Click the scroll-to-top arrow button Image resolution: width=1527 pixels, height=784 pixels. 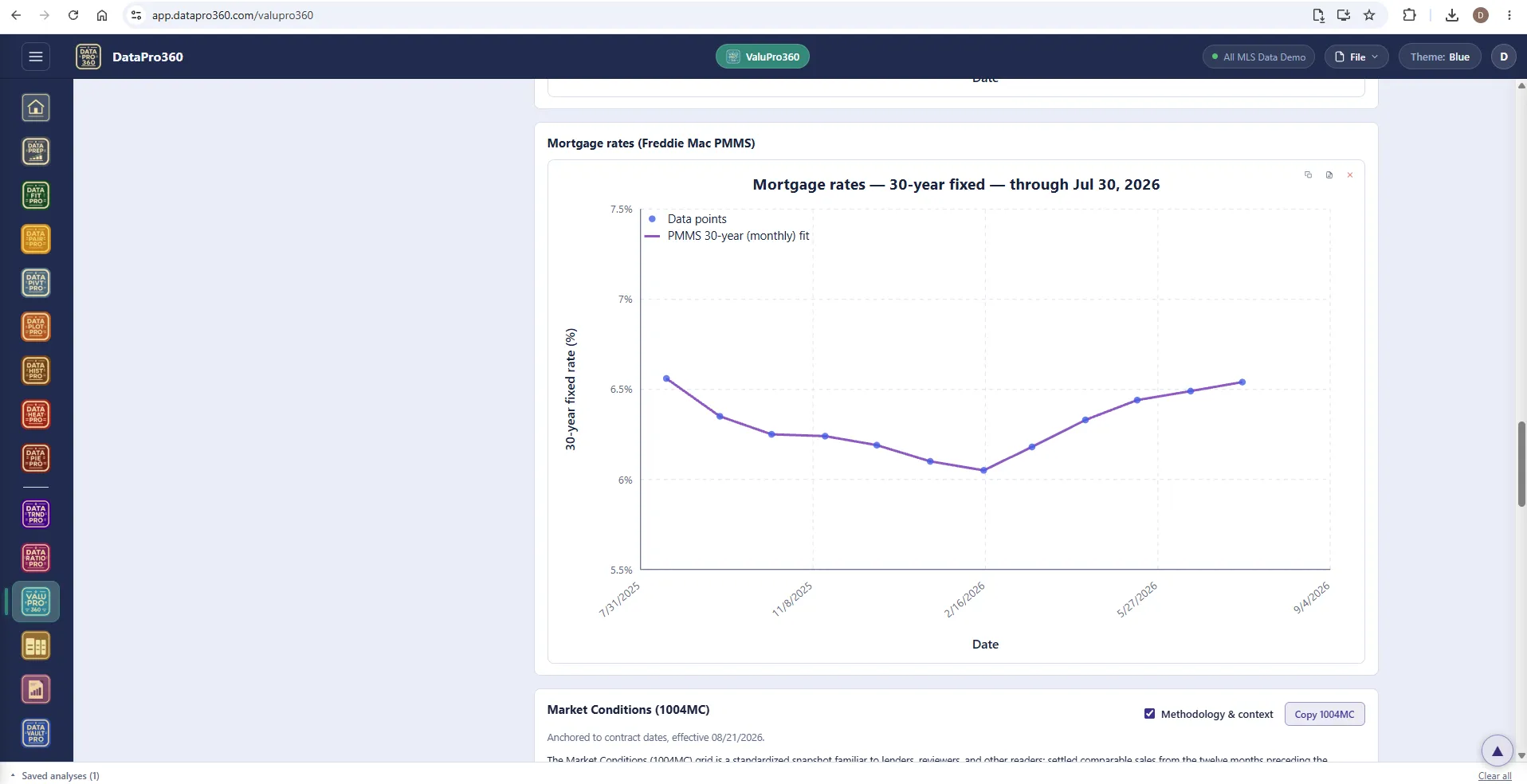1497,751
